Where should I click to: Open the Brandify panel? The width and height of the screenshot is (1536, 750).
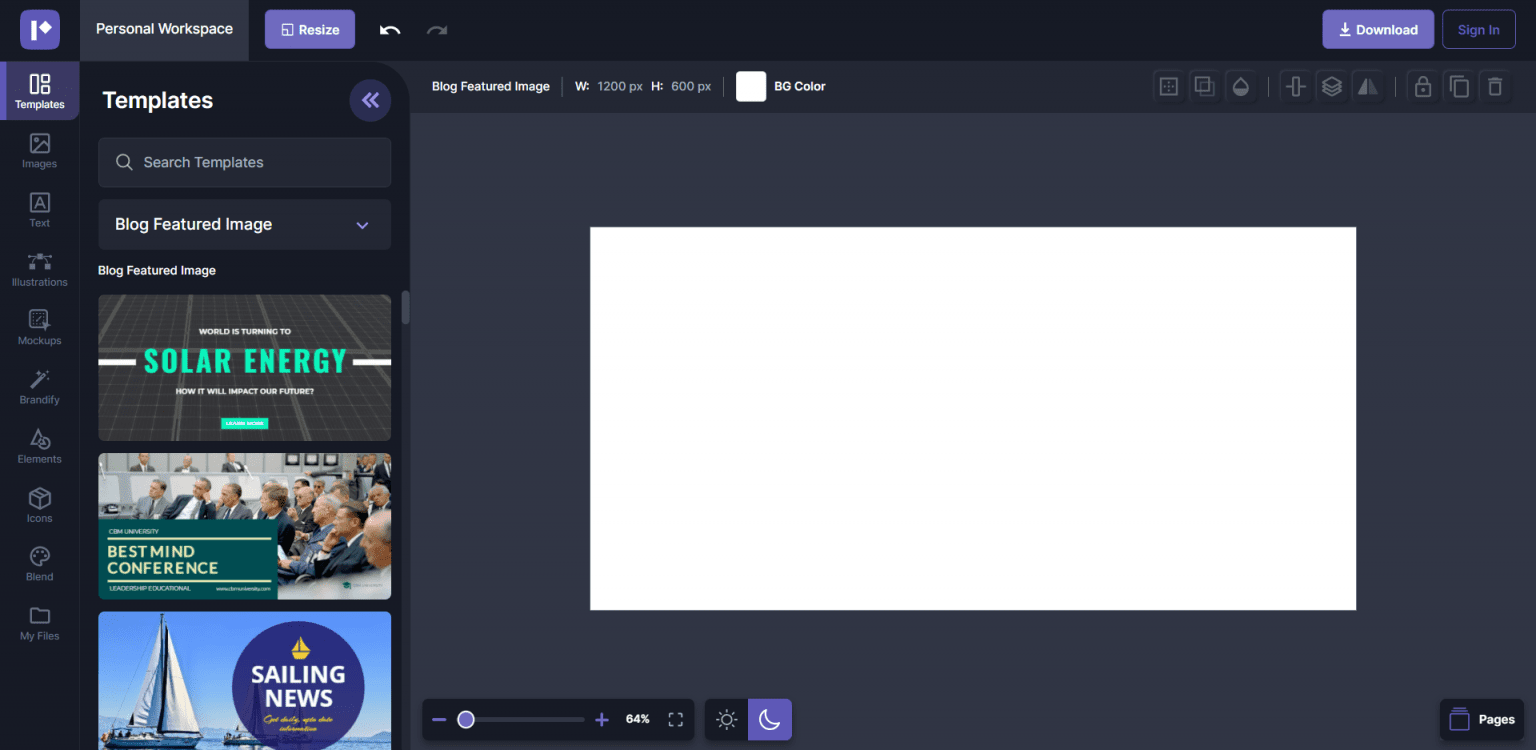point(40,387)
